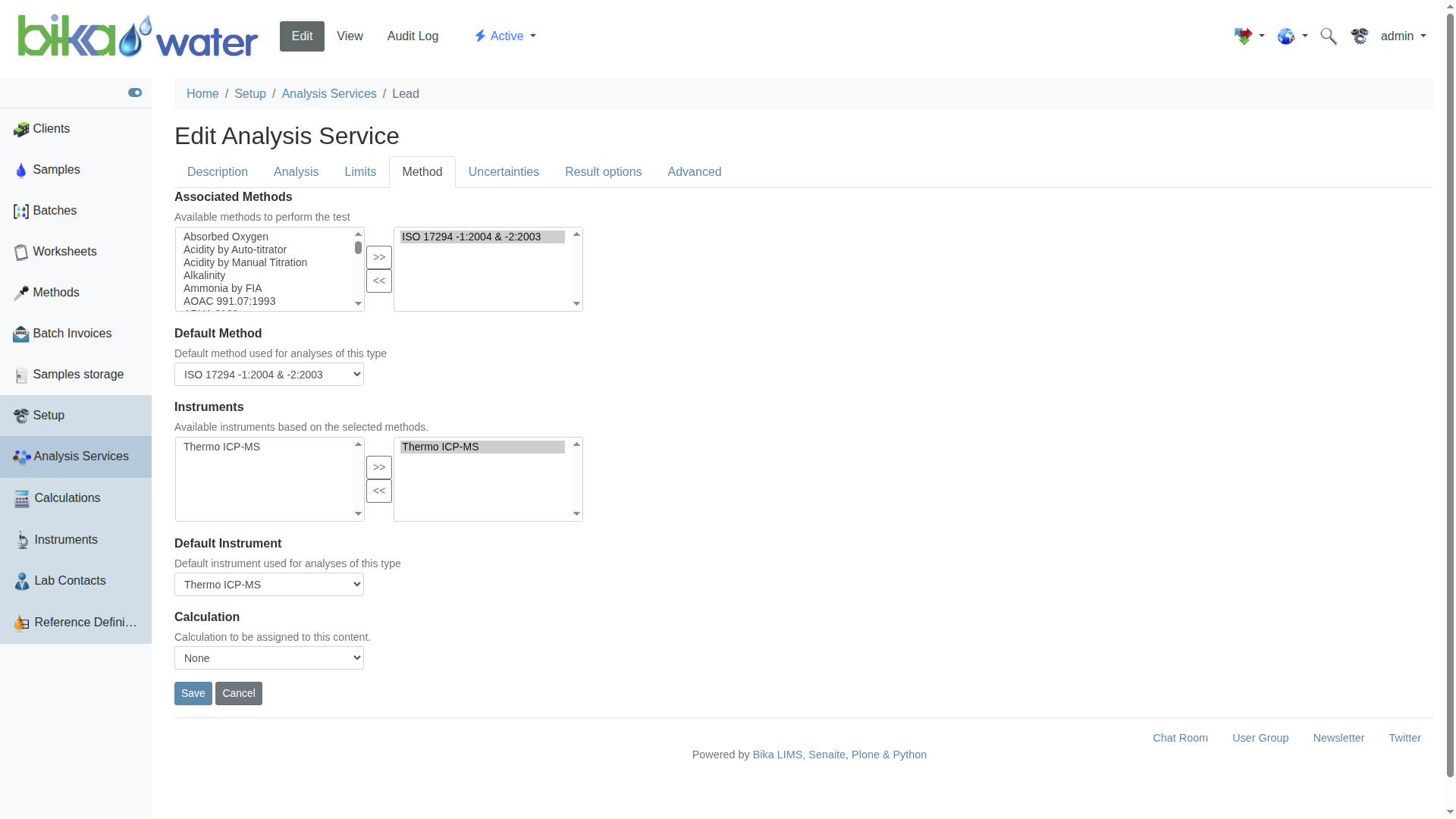This screenshot has width=1456, height=819.
Task: Click the Instruments microscope icon
Action: tap(22, 541)
